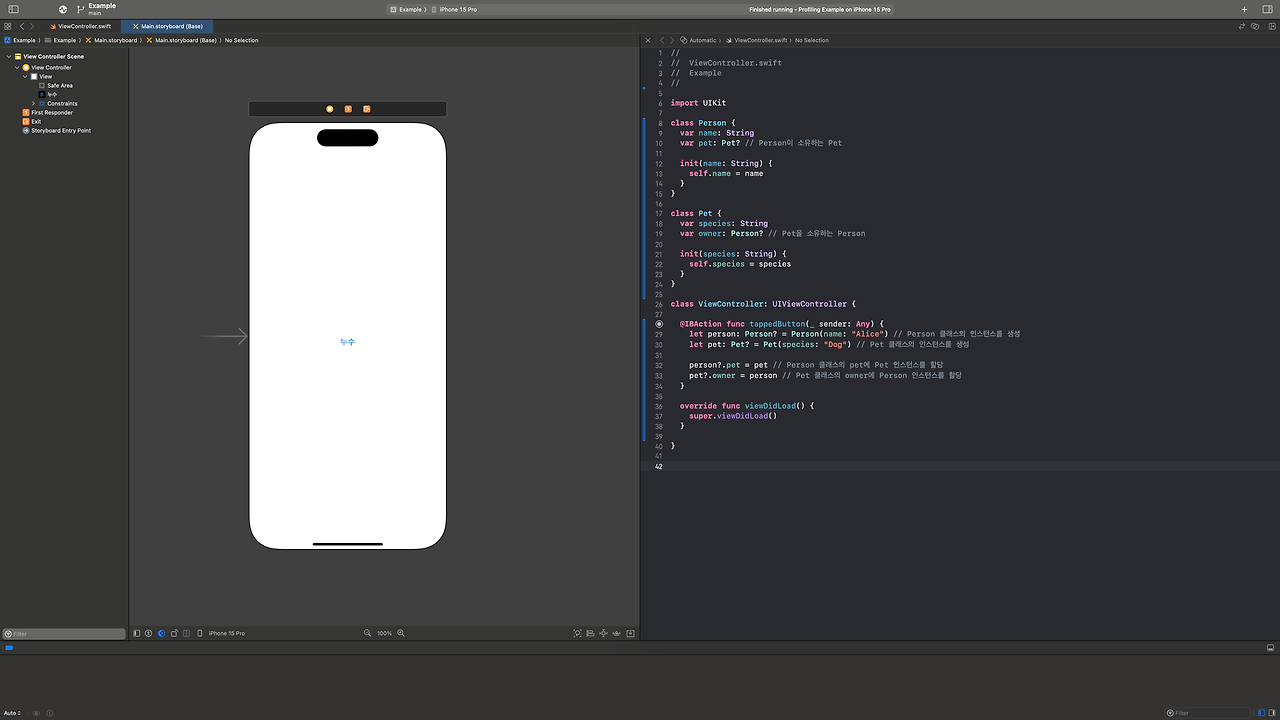
Task: Open the device picker phone icon
Action: (x=200, y=633)
